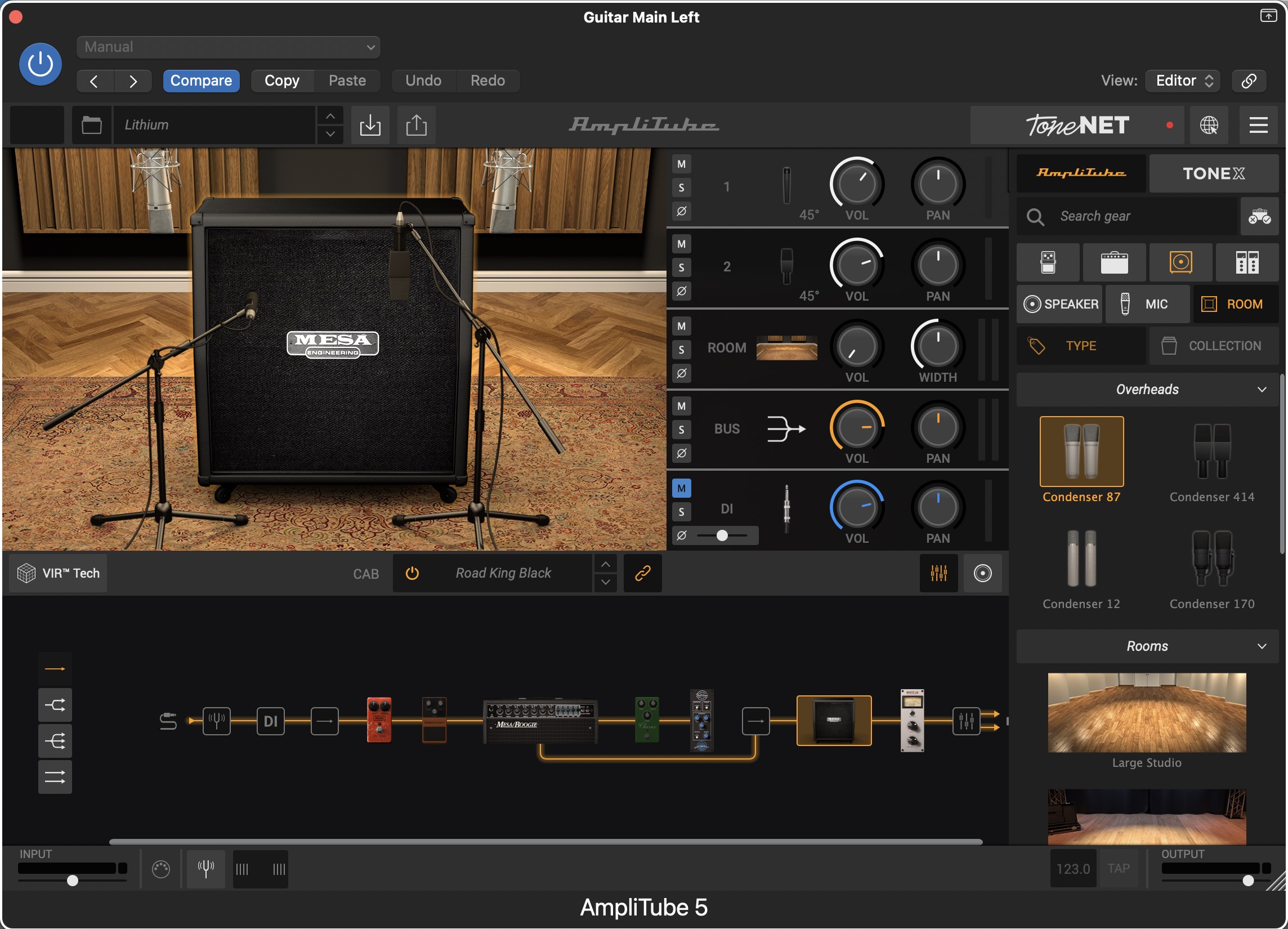The width and height of the screenshot is (1288, 929).
Task: Click the VIR Tech button
Action: point(58,573)
